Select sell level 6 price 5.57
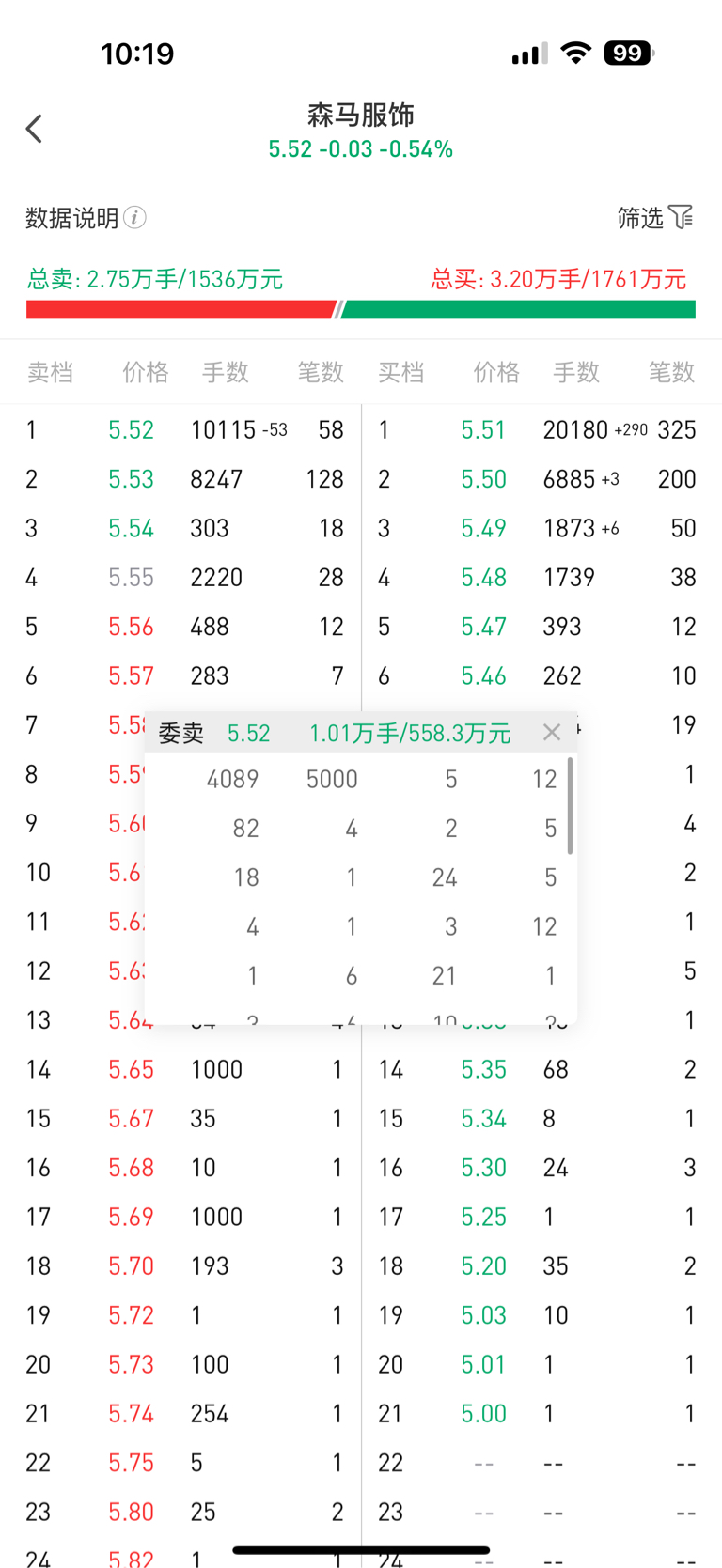Image resolution: width=722 pixels, height=1568 pixels. (131, 675)
